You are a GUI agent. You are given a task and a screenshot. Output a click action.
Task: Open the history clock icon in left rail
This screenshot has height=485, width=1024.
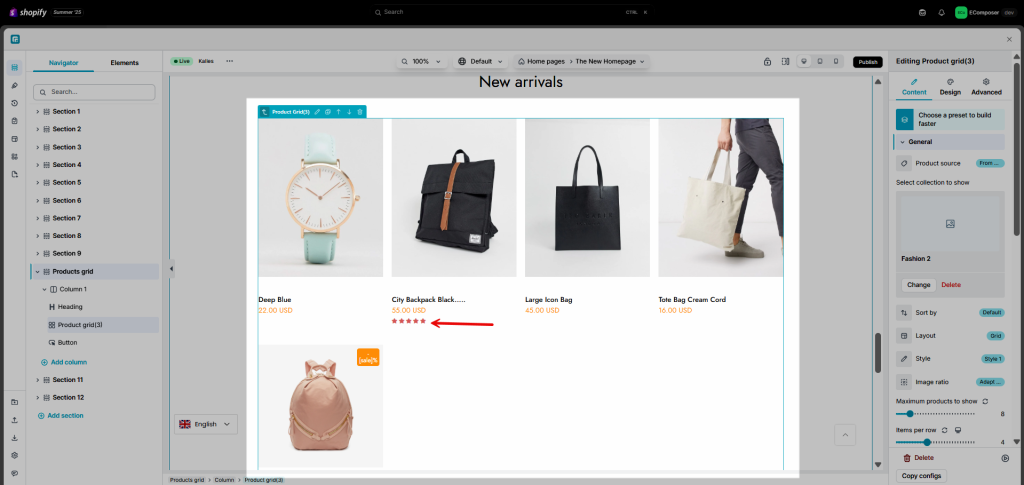(14, 103)
